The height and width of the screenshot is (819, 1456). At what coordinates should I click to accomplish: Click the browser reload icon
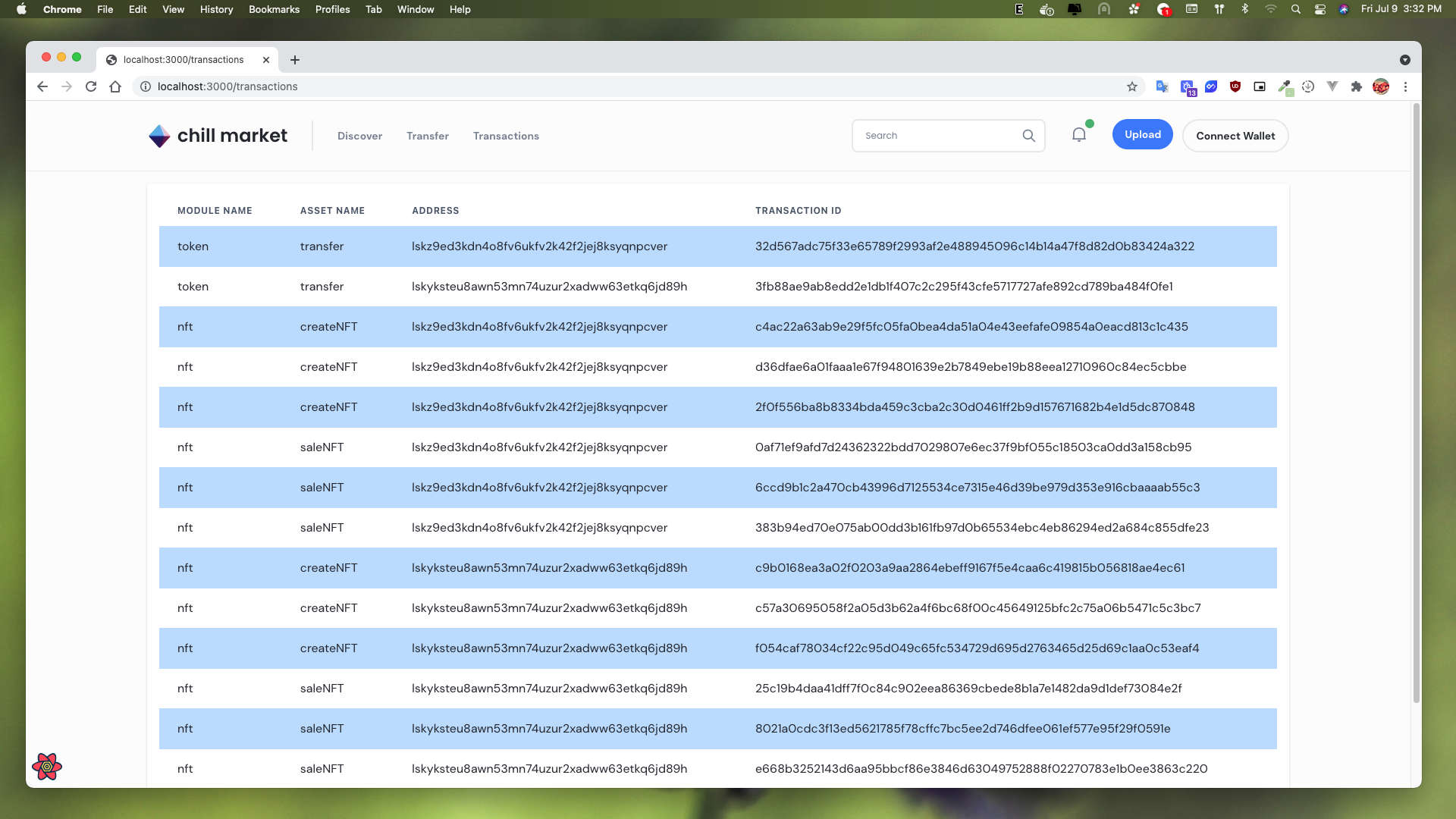tap(91, 86)
